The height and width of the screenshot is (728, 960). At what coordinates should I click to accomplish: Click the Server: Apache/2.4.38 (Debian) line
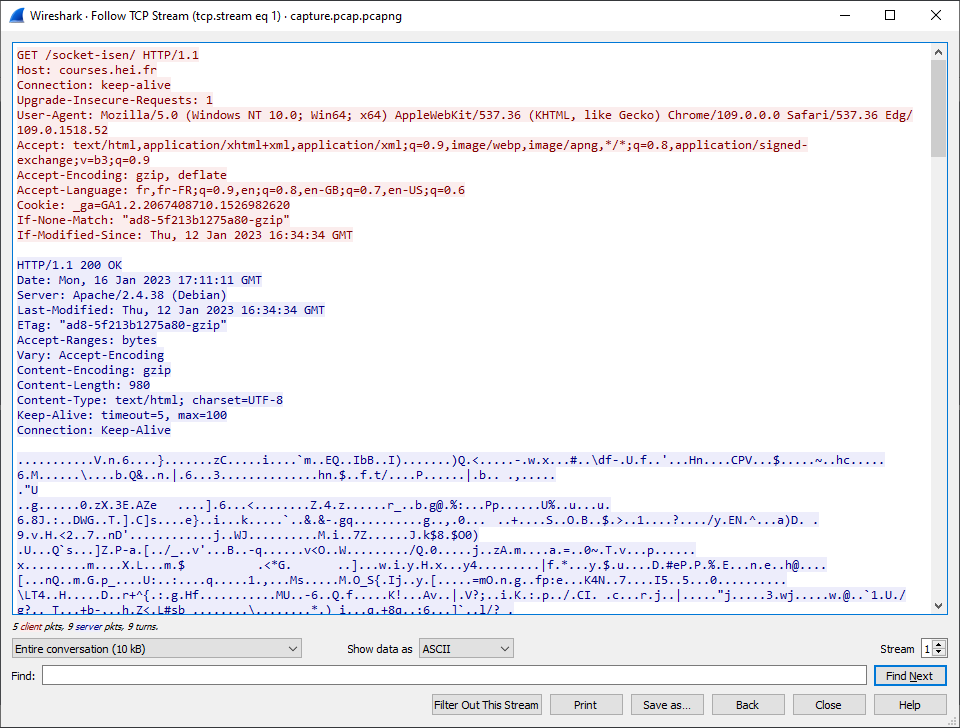(122, 295)
